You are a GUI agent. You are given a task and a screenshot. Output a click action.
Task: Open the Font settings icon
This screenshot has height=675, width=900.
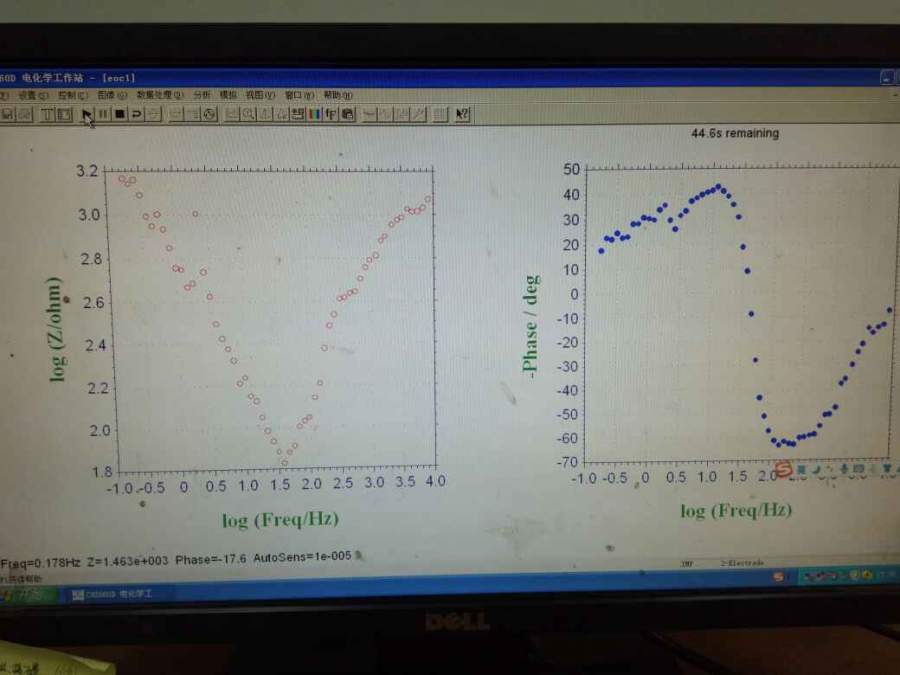(331, 114)
